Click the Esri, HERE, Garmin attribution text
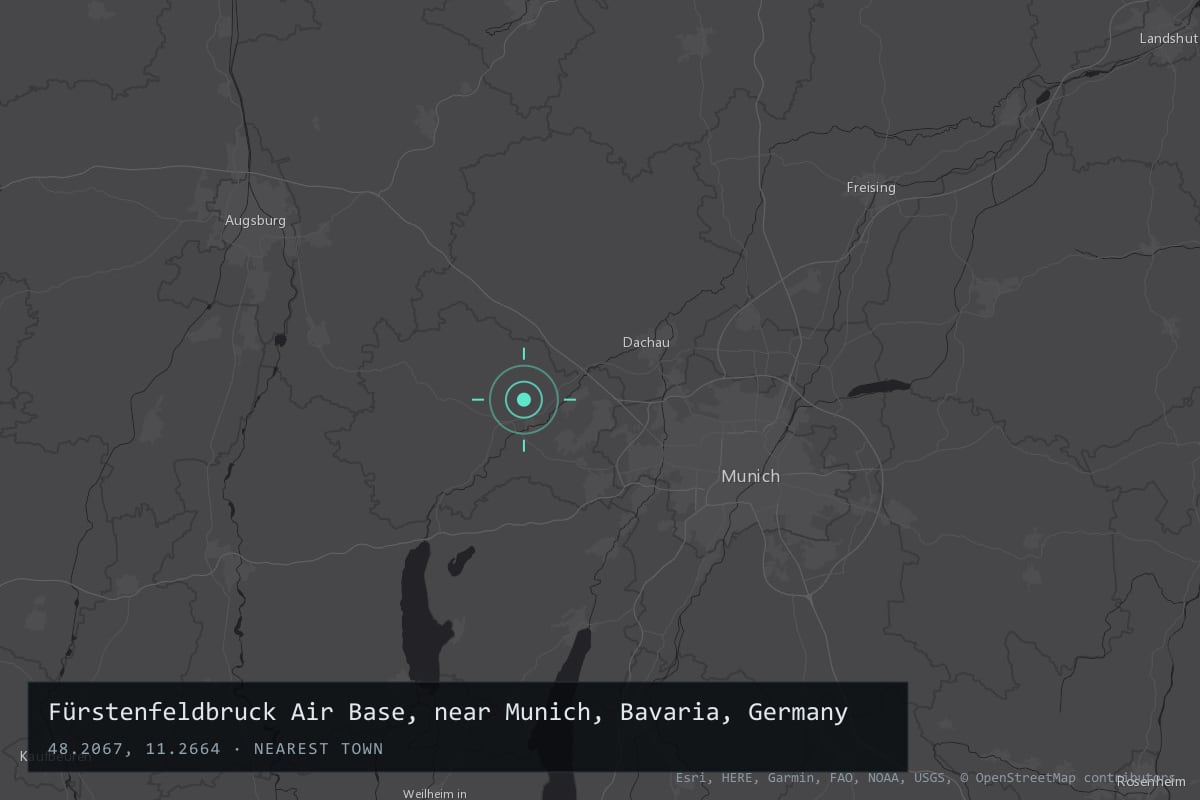 765,778
